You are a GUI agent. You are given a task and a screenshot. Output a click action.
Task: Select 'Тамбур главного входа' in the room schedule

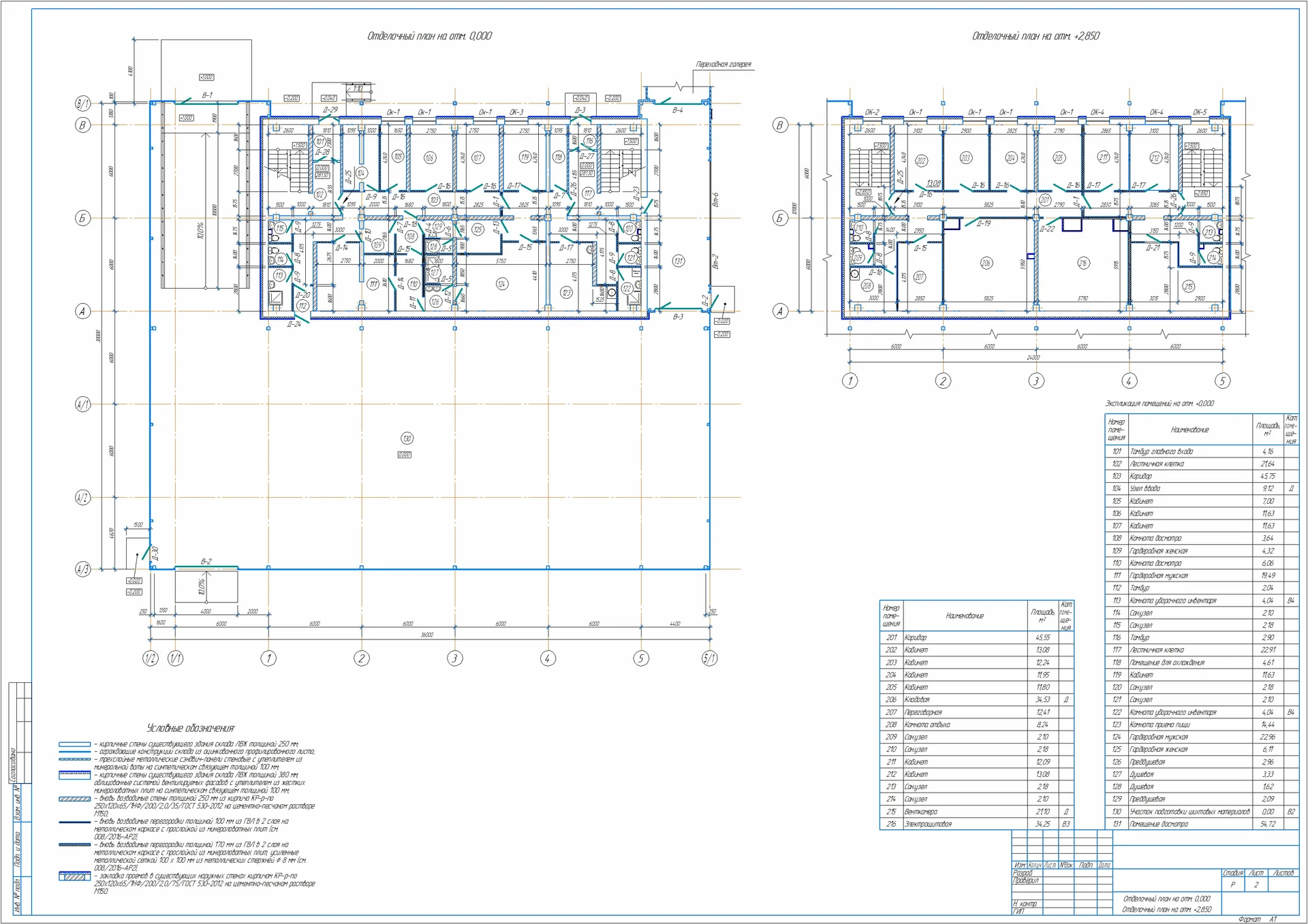tap(1161, 451)
